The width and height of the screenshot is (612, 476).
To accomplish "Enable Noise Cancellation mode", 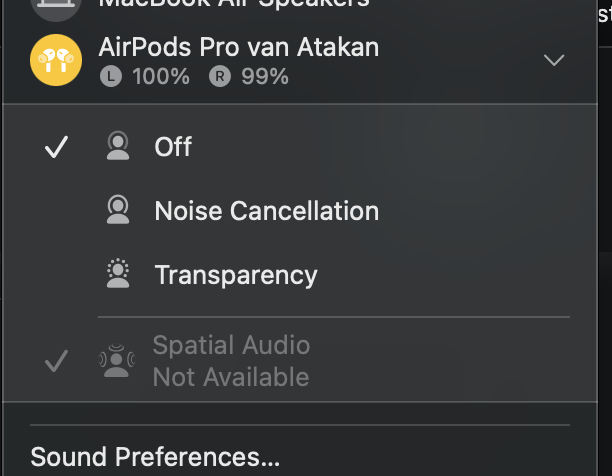I will pyautogui.click(x=266, y=211).
